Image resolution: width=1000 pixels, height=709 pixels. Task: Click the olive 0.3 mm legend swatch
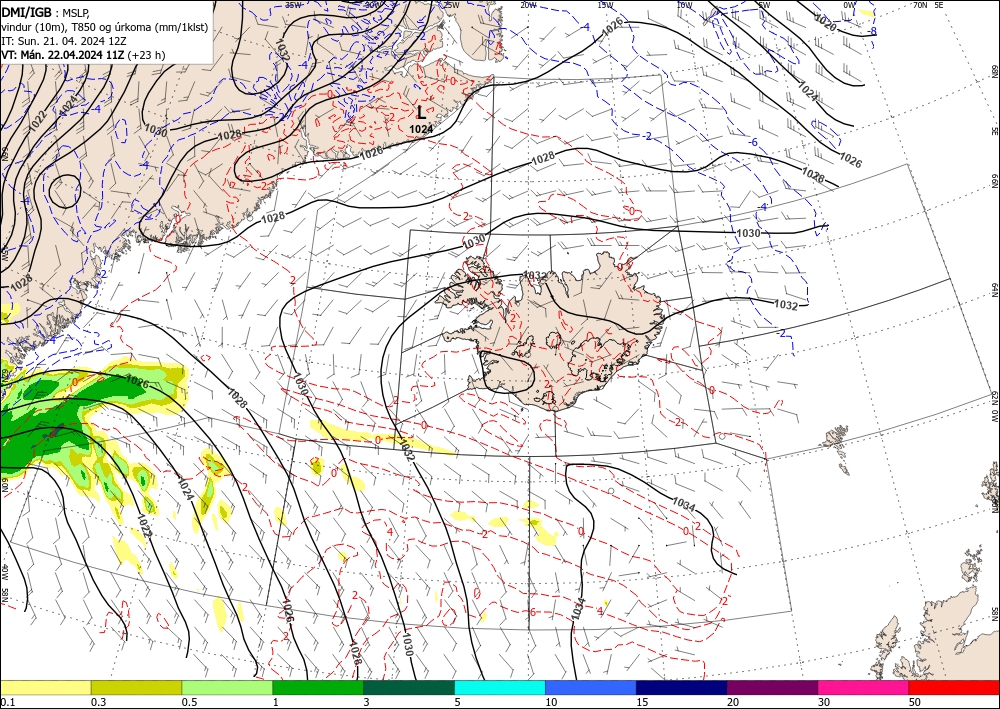click(x=136, y=687)
